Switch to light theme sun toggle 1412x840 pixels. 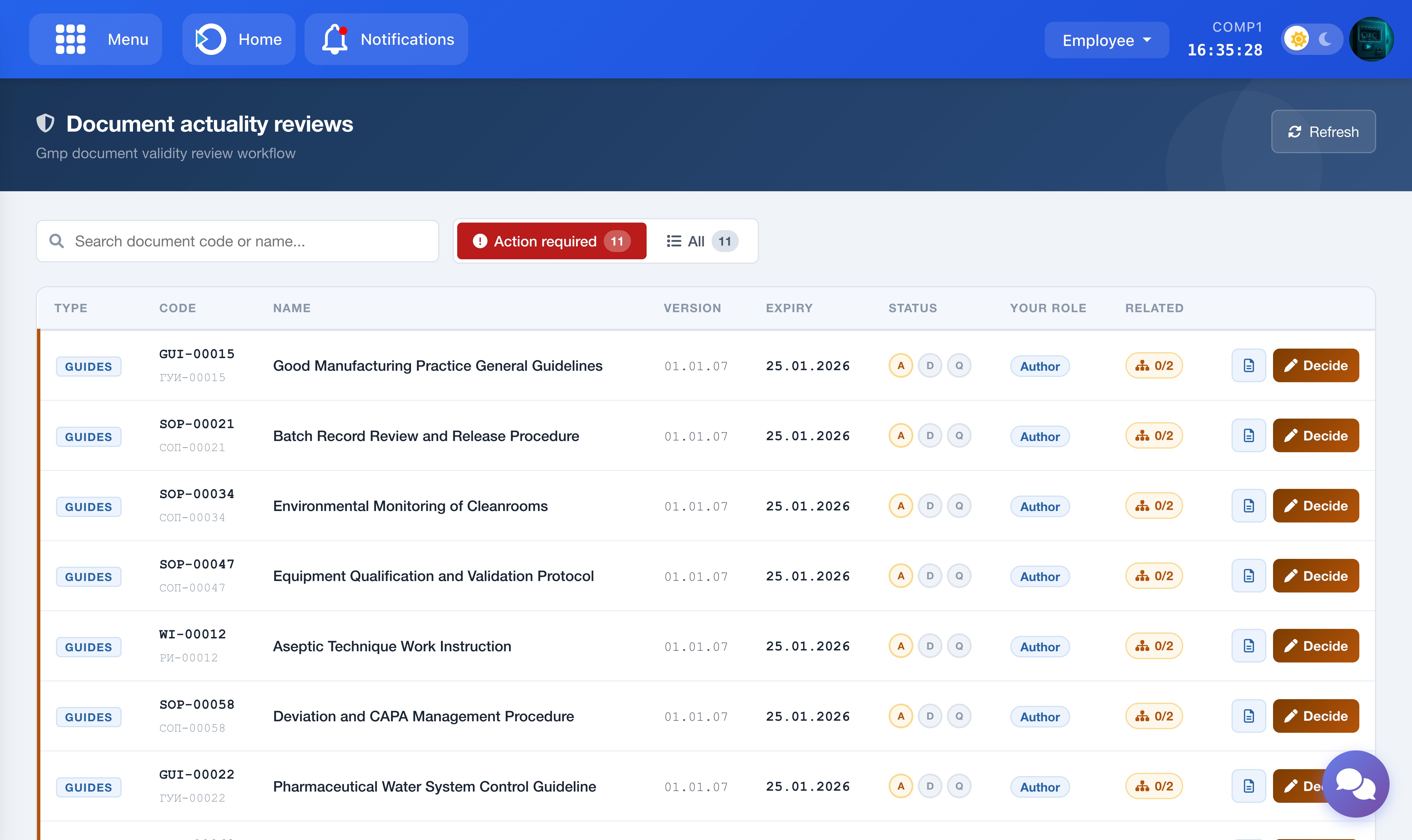coord(1298,39)
